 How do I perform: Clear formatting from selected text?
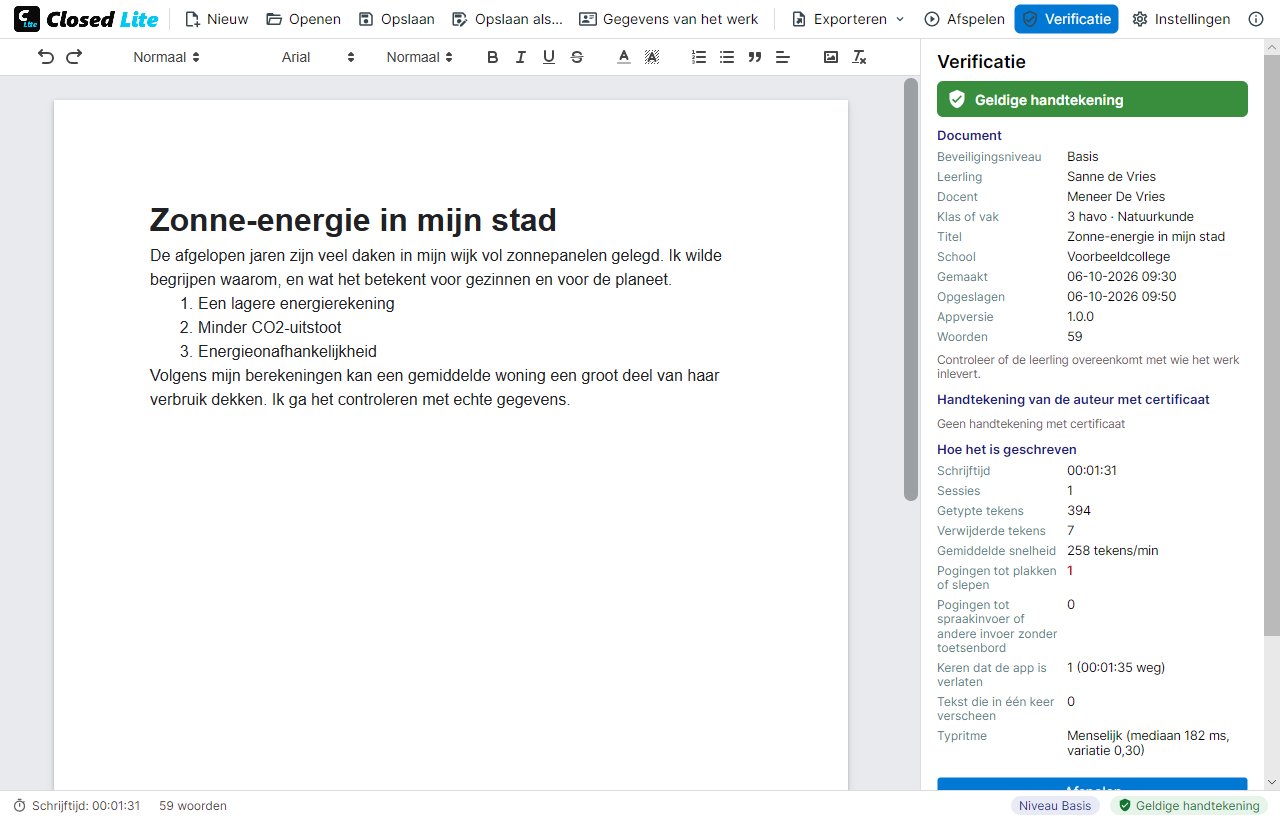tap(859, 57)
